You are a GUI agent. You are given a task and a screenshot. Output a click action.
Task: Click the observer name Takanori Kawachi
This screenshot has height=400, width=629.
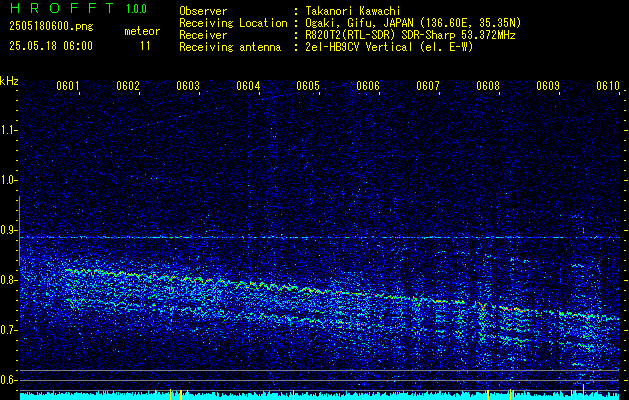tap(353, 11)
